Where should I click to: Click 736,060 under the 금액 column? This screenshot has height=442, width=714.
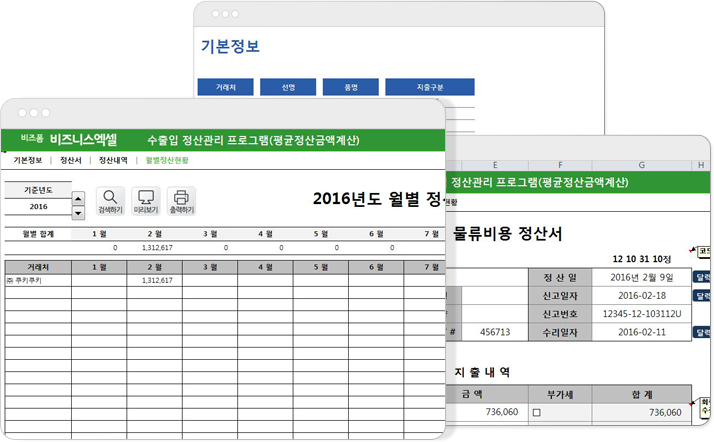coord(501,412)
